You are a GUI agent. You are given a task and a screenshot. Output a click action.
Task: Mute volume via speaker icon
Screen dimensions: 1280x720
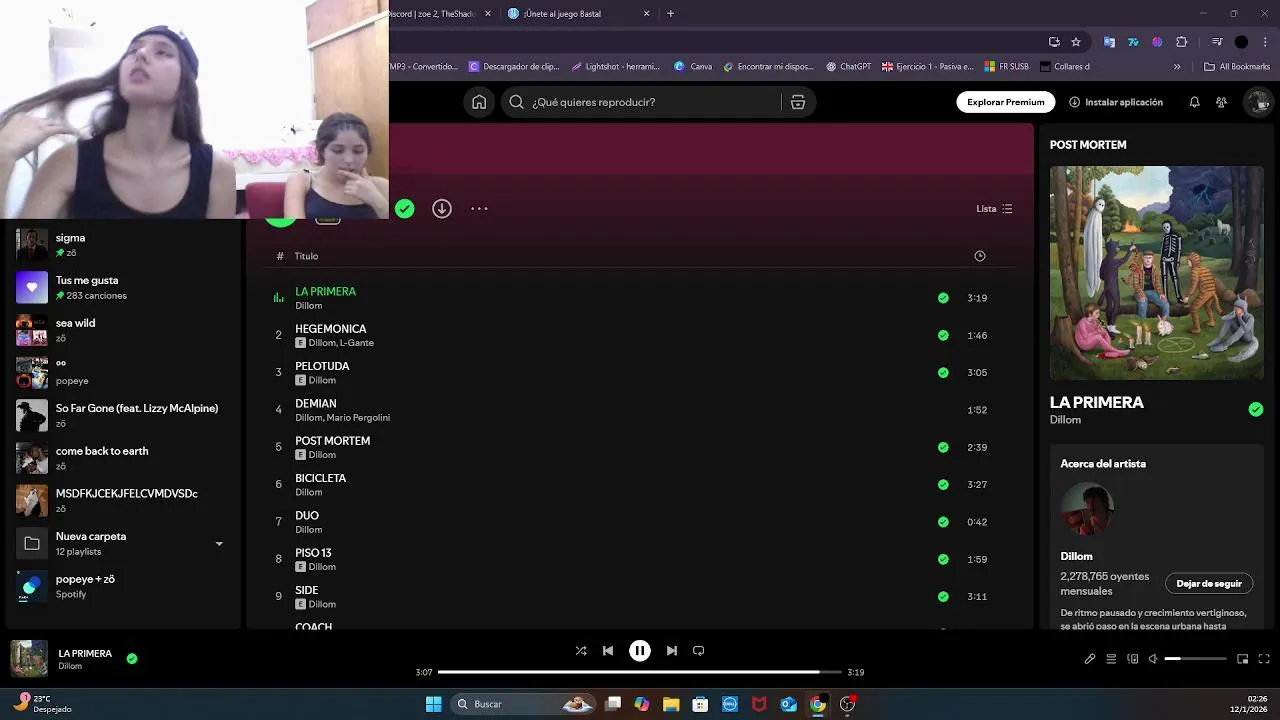[x=1153, y=659]
